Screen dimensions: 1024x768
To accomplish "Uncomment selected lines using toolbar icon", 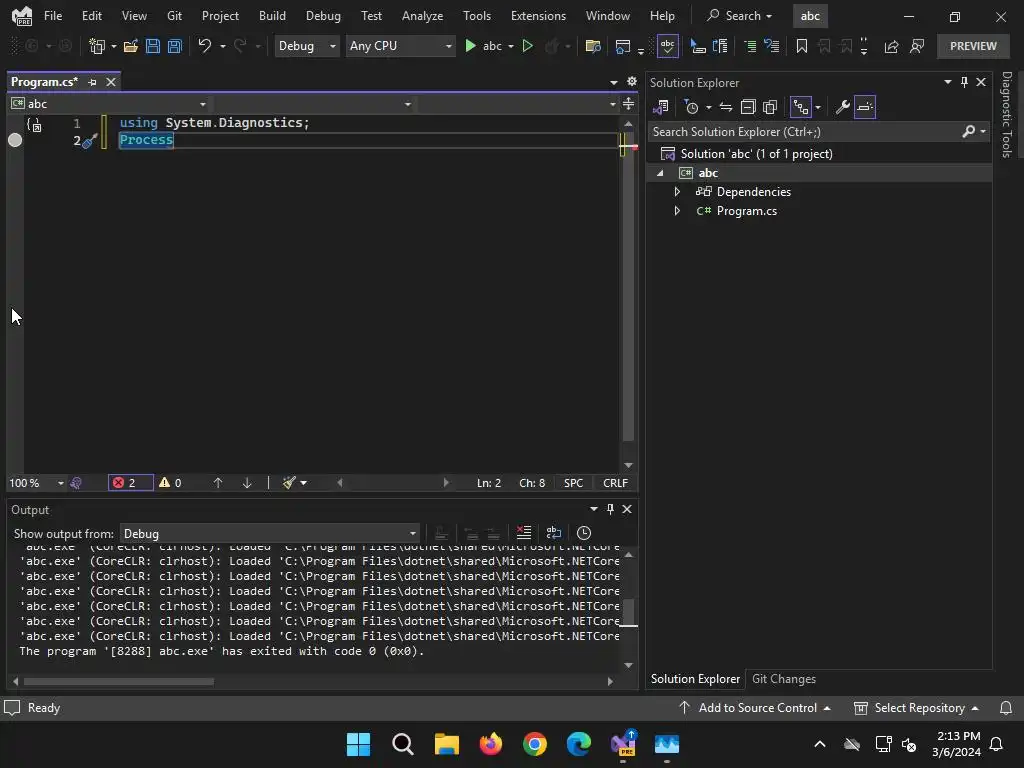I will click(x=772, y=46).
